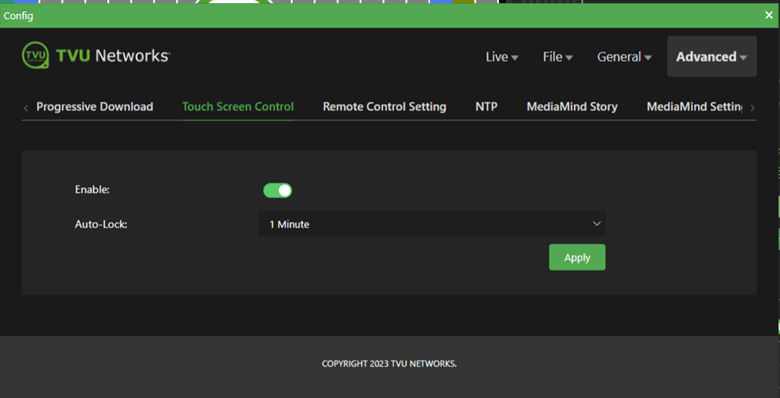Click the TVU Networks logo
Image resolution: width=780 pixels, height=398 pixels.
[x=96, y=56]
